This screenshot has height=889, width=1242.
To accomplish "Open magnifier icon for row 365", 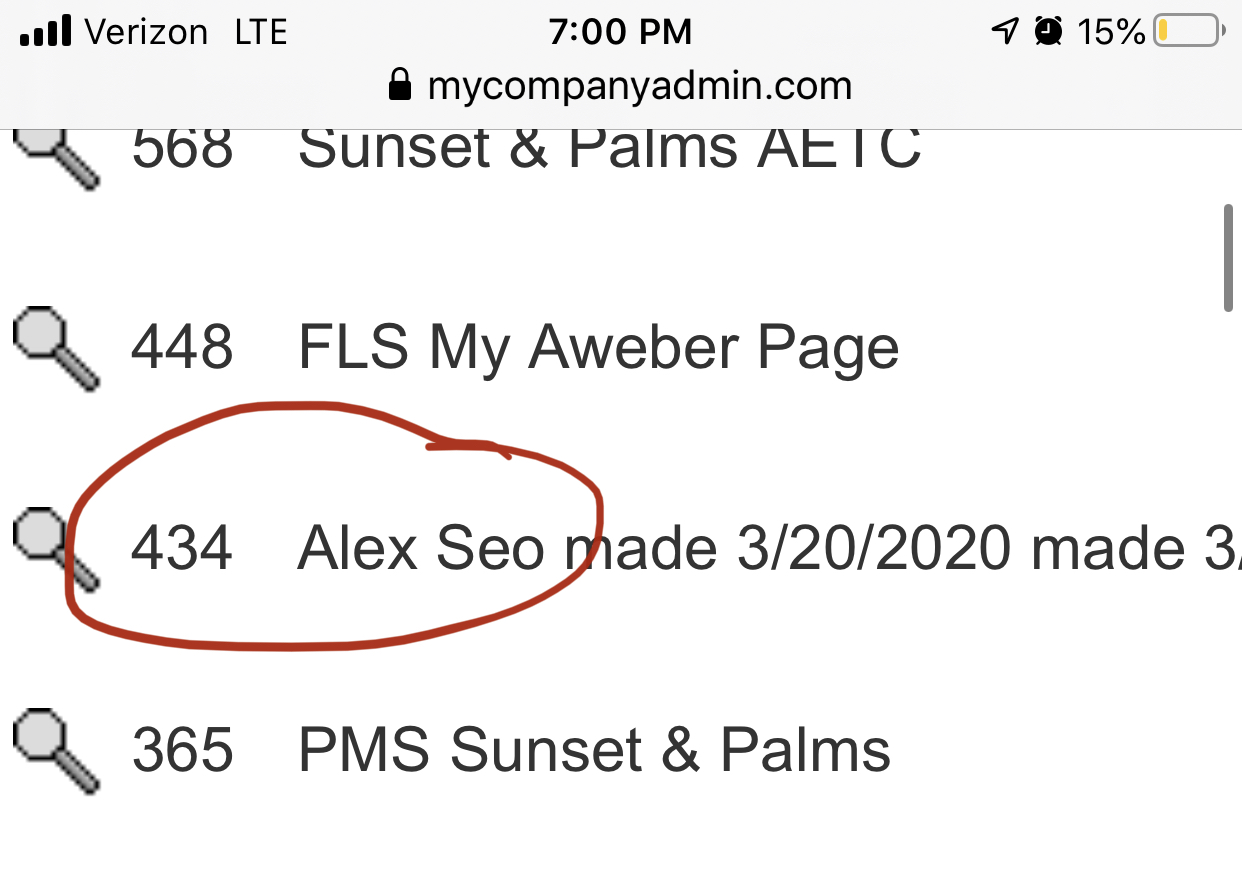I will tap(55, 749).
